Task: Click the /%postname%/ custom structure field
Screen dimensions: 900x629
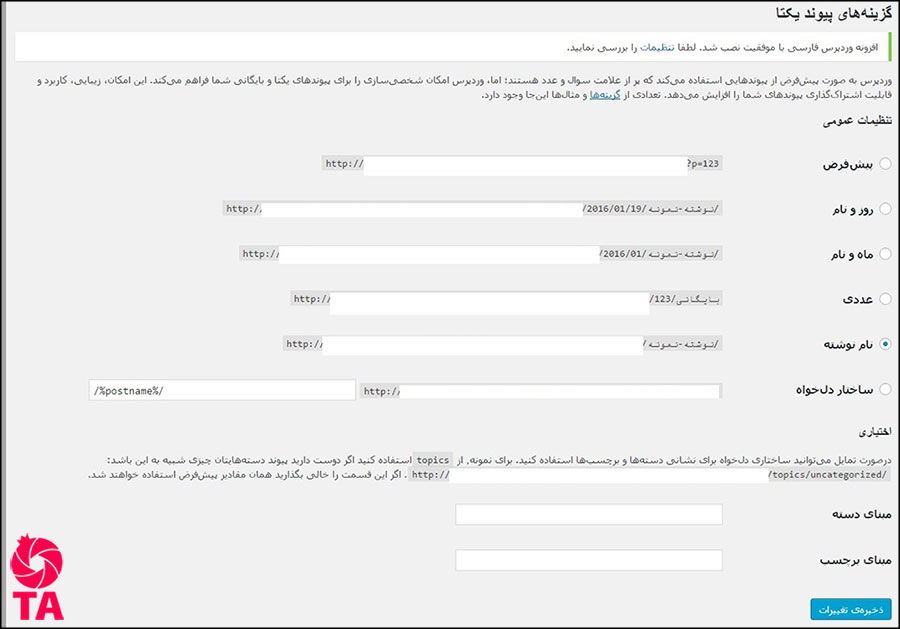Action: [x=221, y=390]
